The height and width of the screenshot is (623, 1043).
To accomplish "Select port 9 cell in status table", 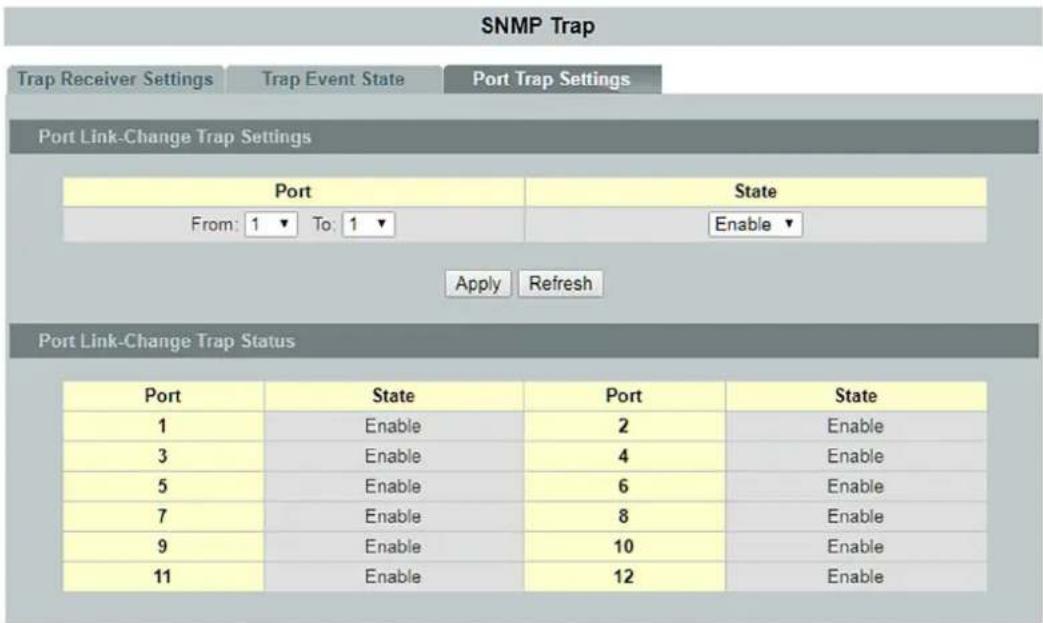I will (163, 547).
